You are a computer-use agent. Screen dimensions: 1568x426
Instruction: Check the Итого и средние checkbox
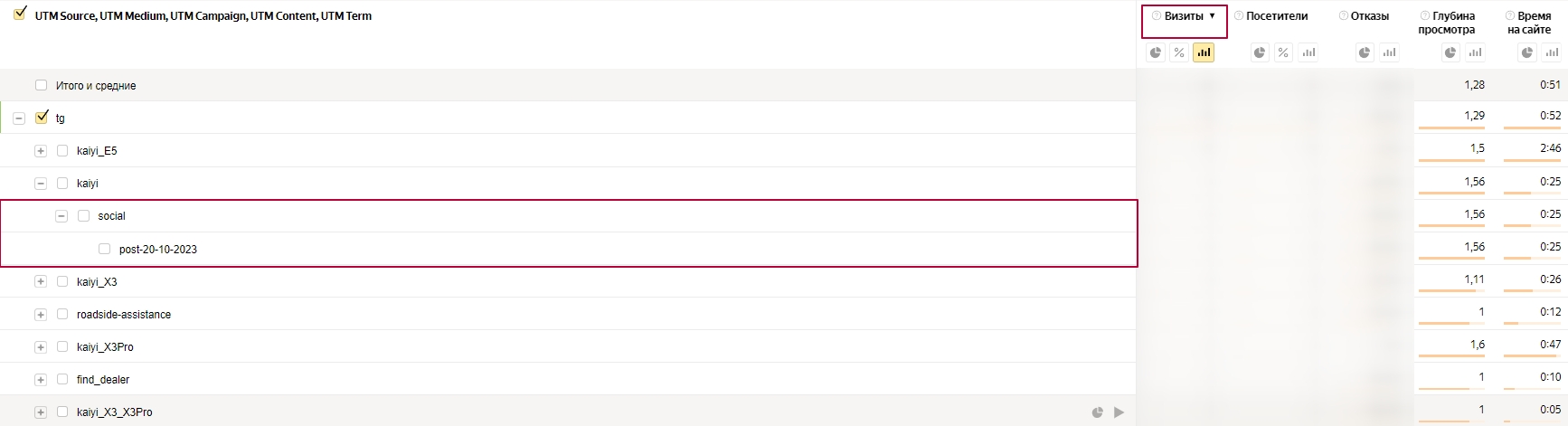pos(41,85)
